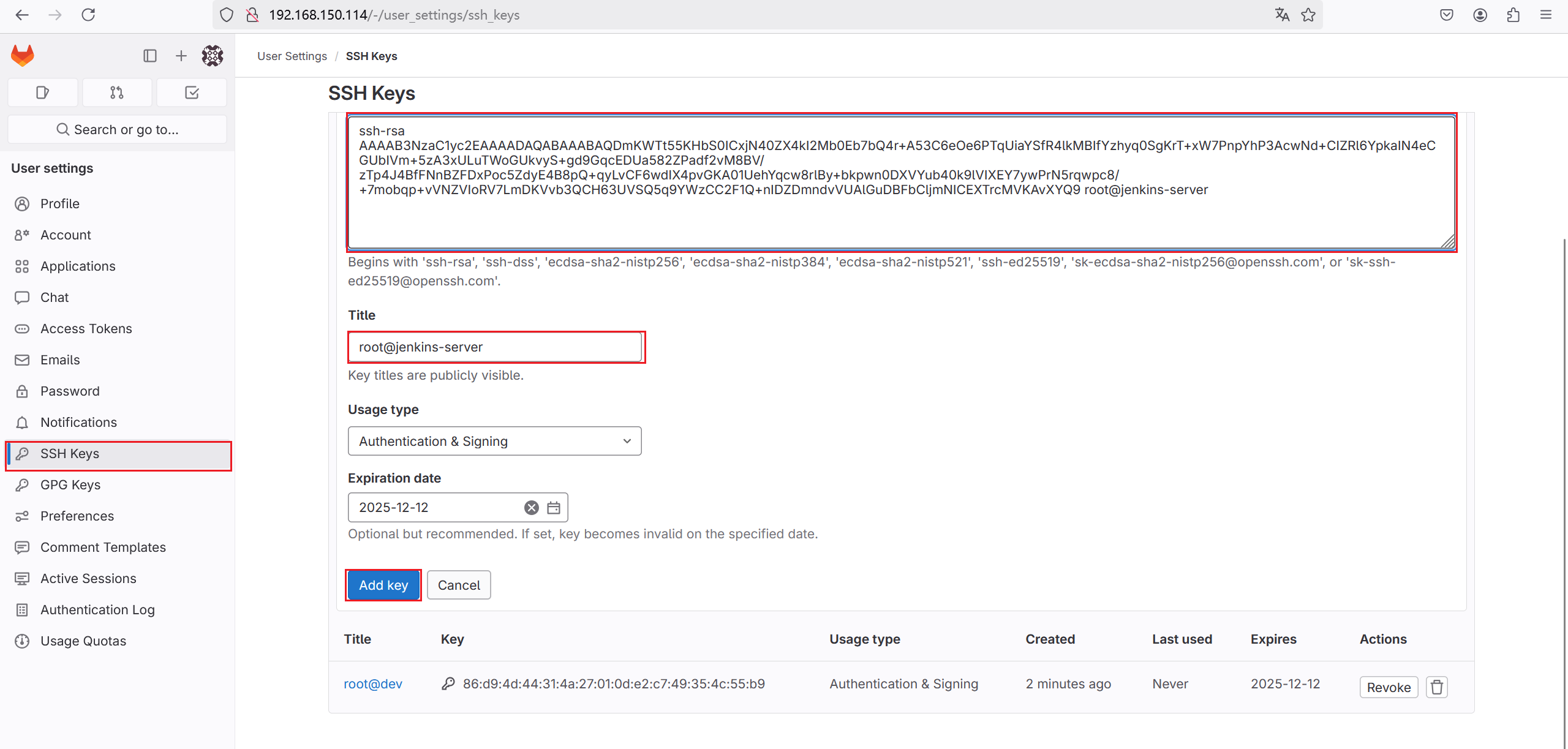Clear the expiration date value
1568x749 pixels.
click(532, 508)
